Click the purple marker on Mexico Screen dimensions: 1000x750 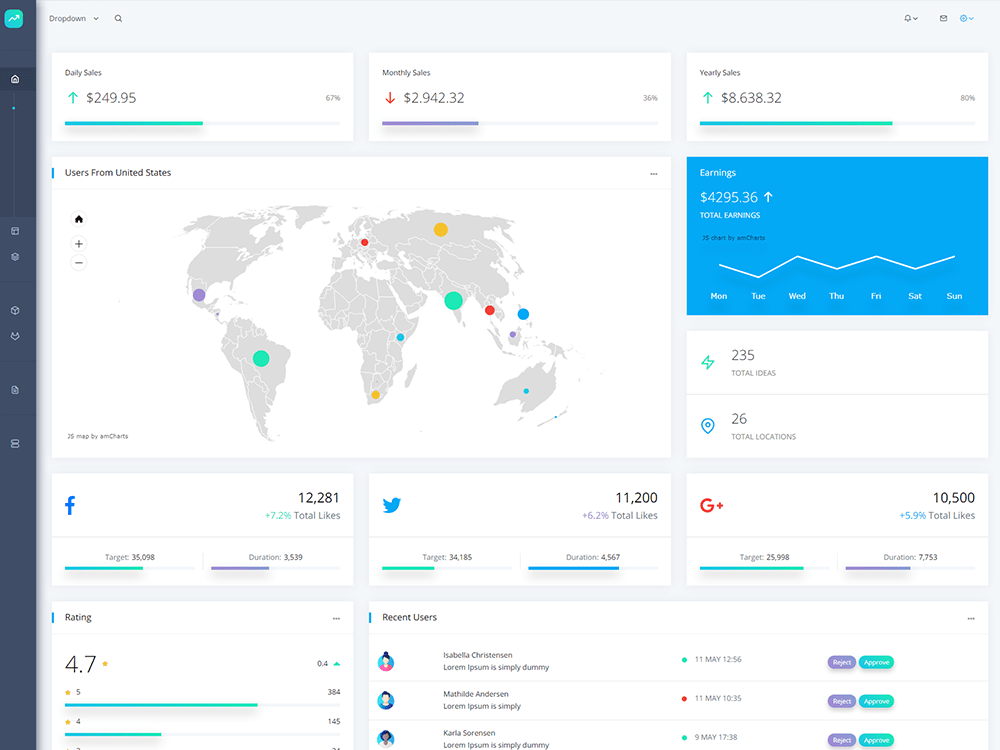point(199,295)
